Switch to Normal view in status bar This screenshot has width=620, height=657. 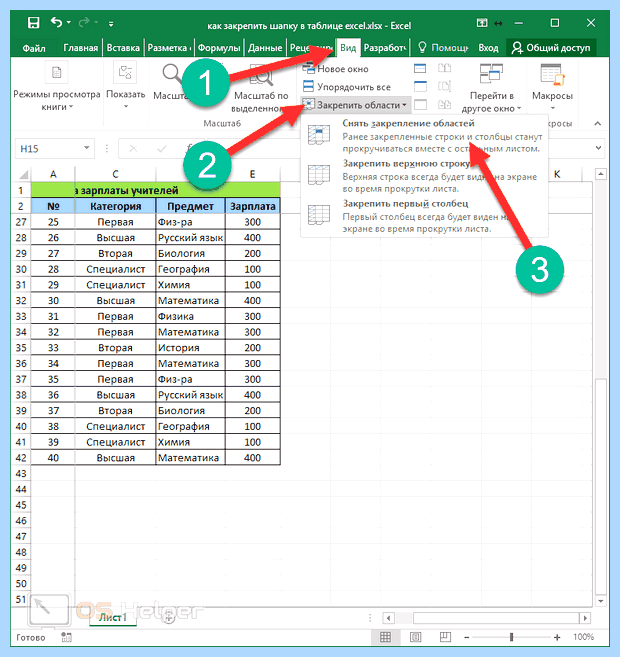click(385, 637)
